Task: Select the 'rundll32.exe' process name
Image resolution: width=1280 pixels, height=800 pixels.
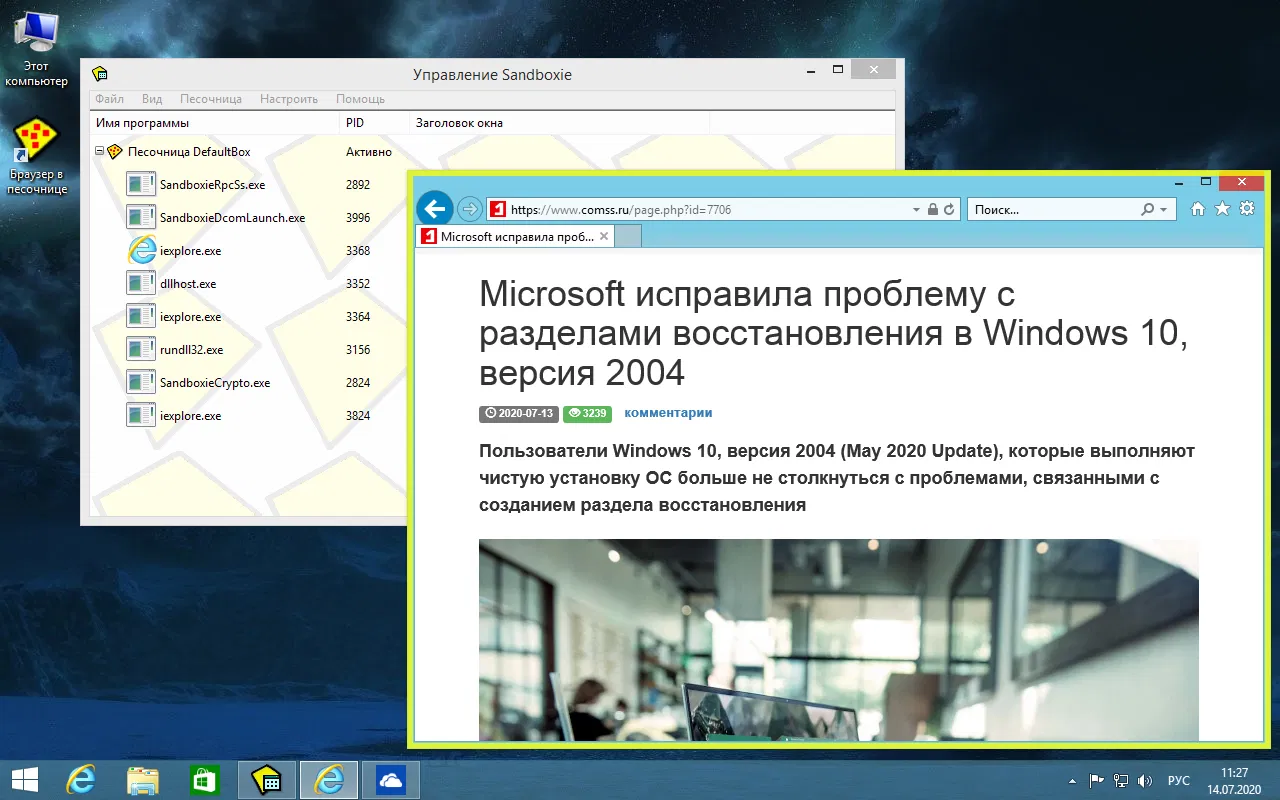Action: pyautogui.click(x=191, y=350)
